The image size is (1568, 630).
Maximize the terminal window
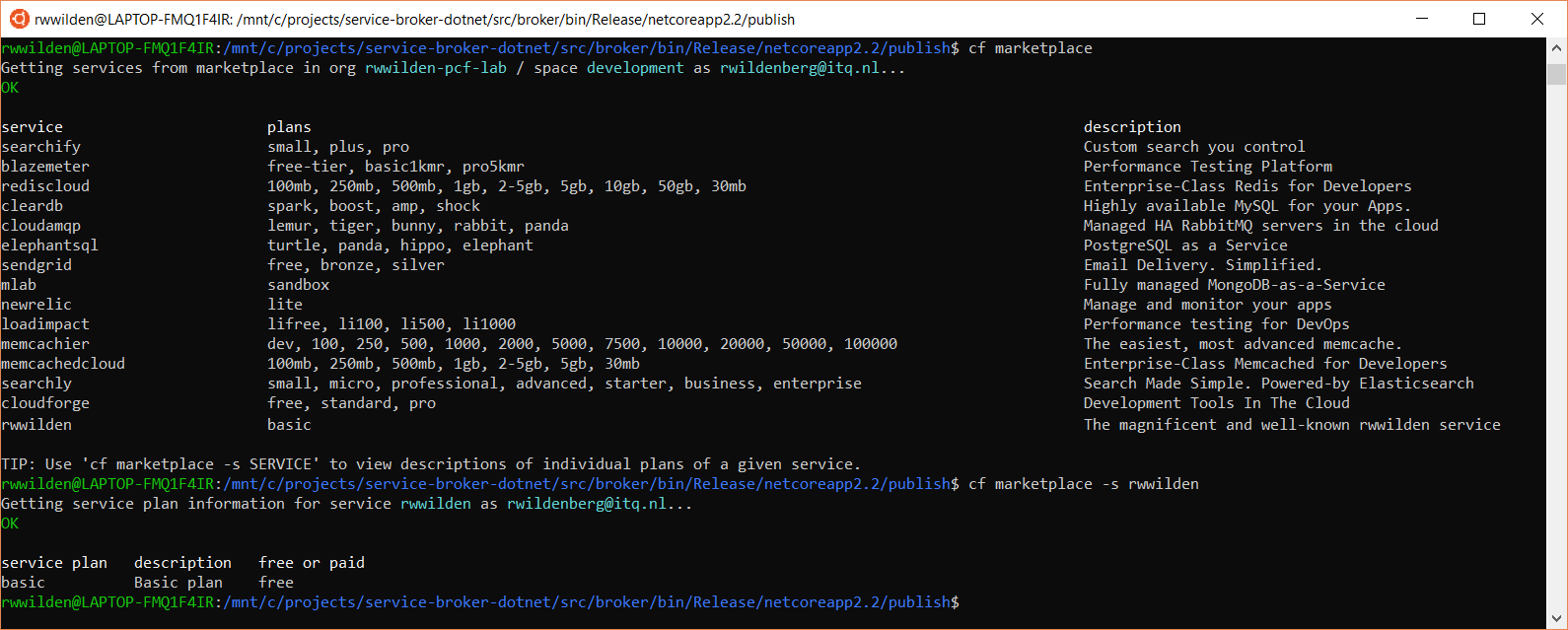tap(1479, 19)
